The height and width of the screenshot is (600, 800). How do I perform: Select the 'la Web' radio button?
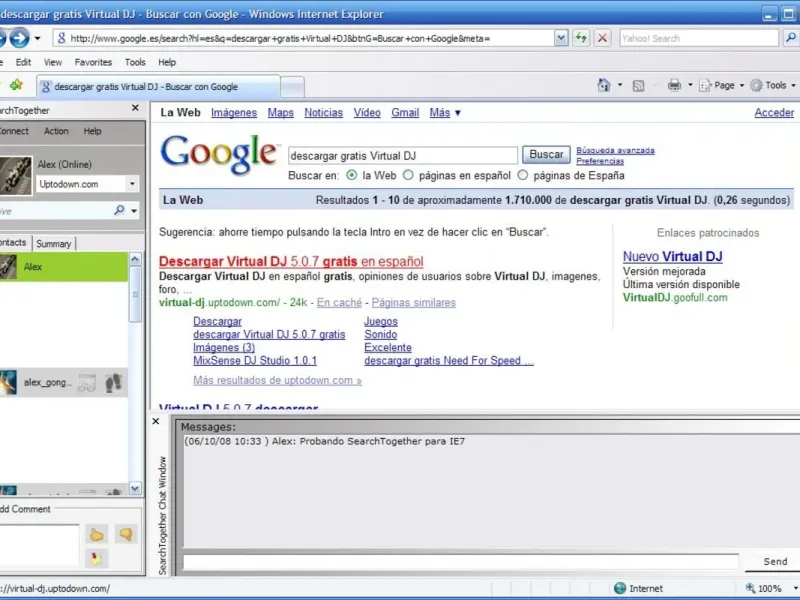352,175
